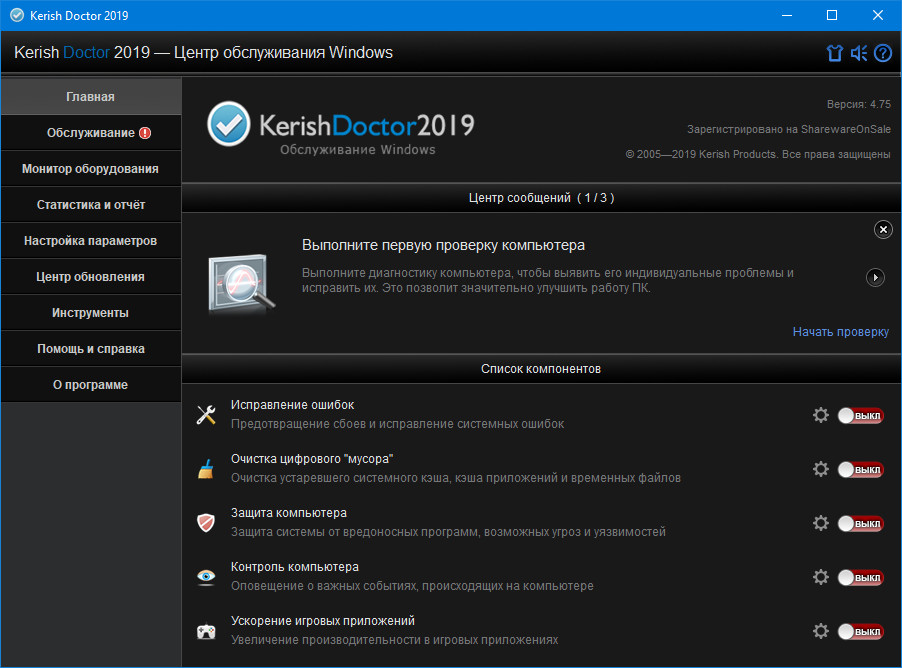Open Центр обновления from sidebar
Viewport: 902px width, 668px height.
91,277
